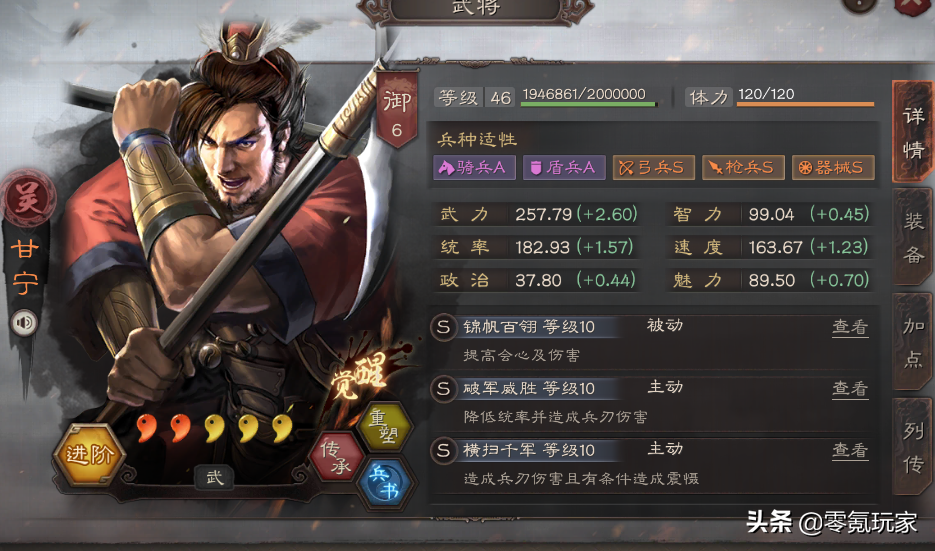Tap the first red awakening star
Screen dimensions: 935x551
pyautogui.click(x=146, y=429)
